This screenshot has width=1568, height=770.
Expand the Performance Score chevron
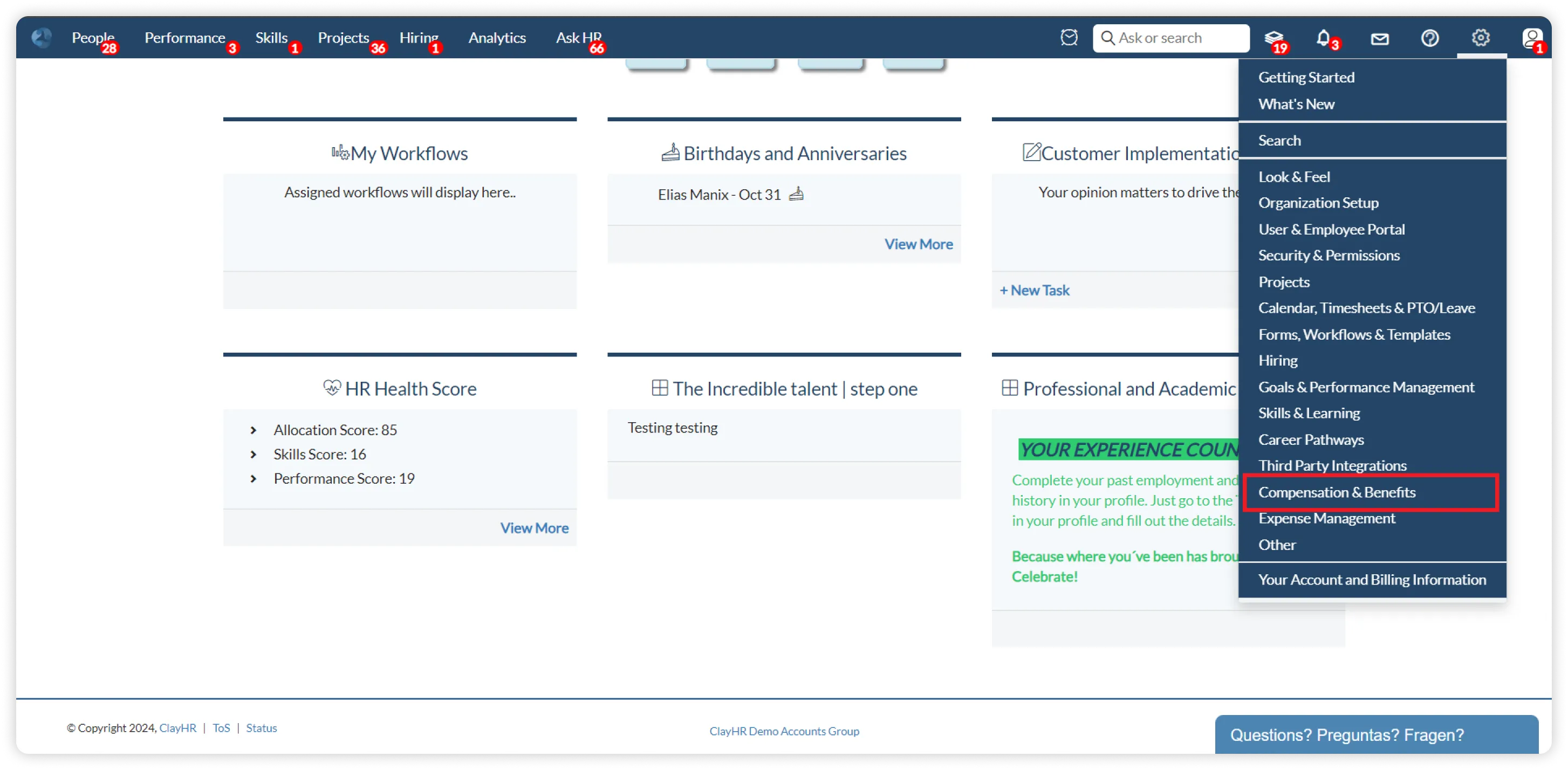(x=254, y=478)
